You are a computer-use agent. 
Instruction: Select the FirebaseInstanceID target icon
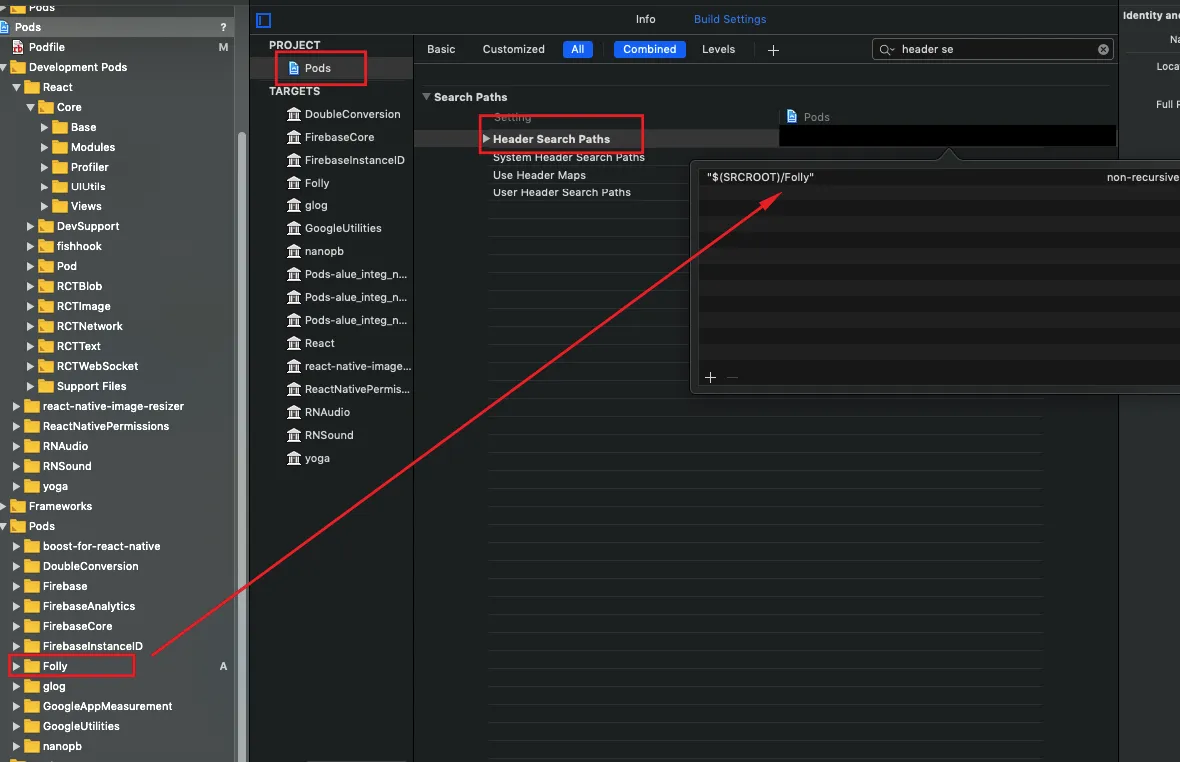pos(293,160)
